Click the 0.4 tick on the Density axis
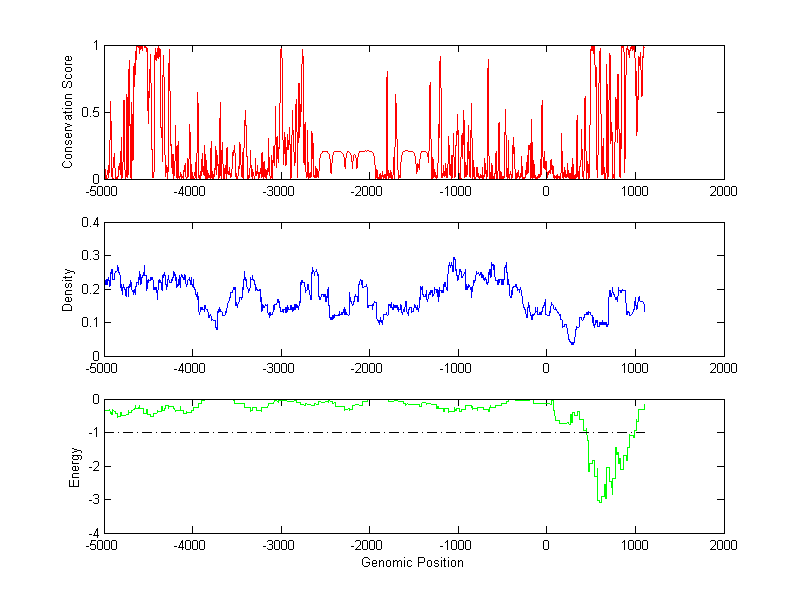The height and width of the screenshot is (599, 800). pos(88,223)
